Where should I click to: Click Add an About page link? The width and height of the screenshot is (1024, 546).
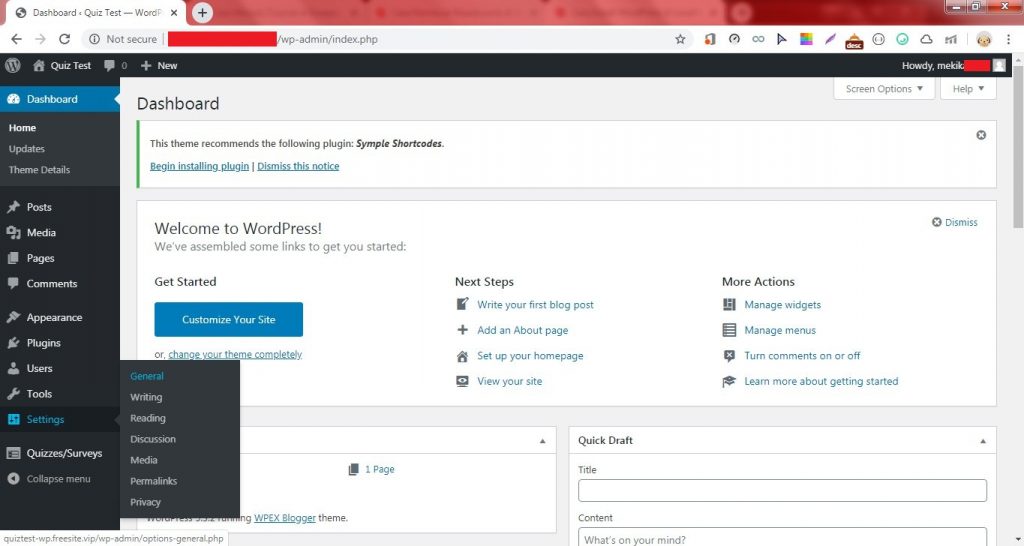click(522, 330)
